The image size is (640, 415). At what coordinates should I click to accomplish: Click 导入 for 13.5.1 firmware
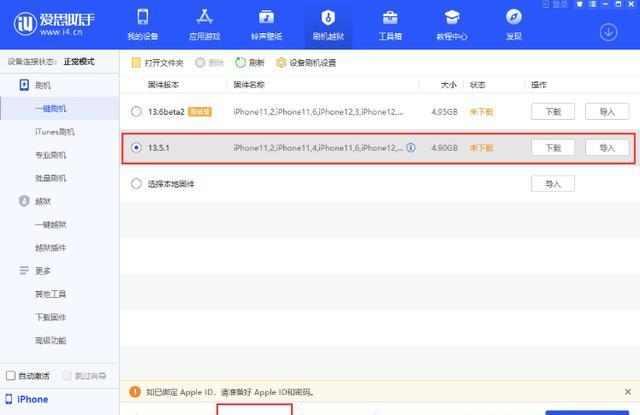click(x=607, y=147)
